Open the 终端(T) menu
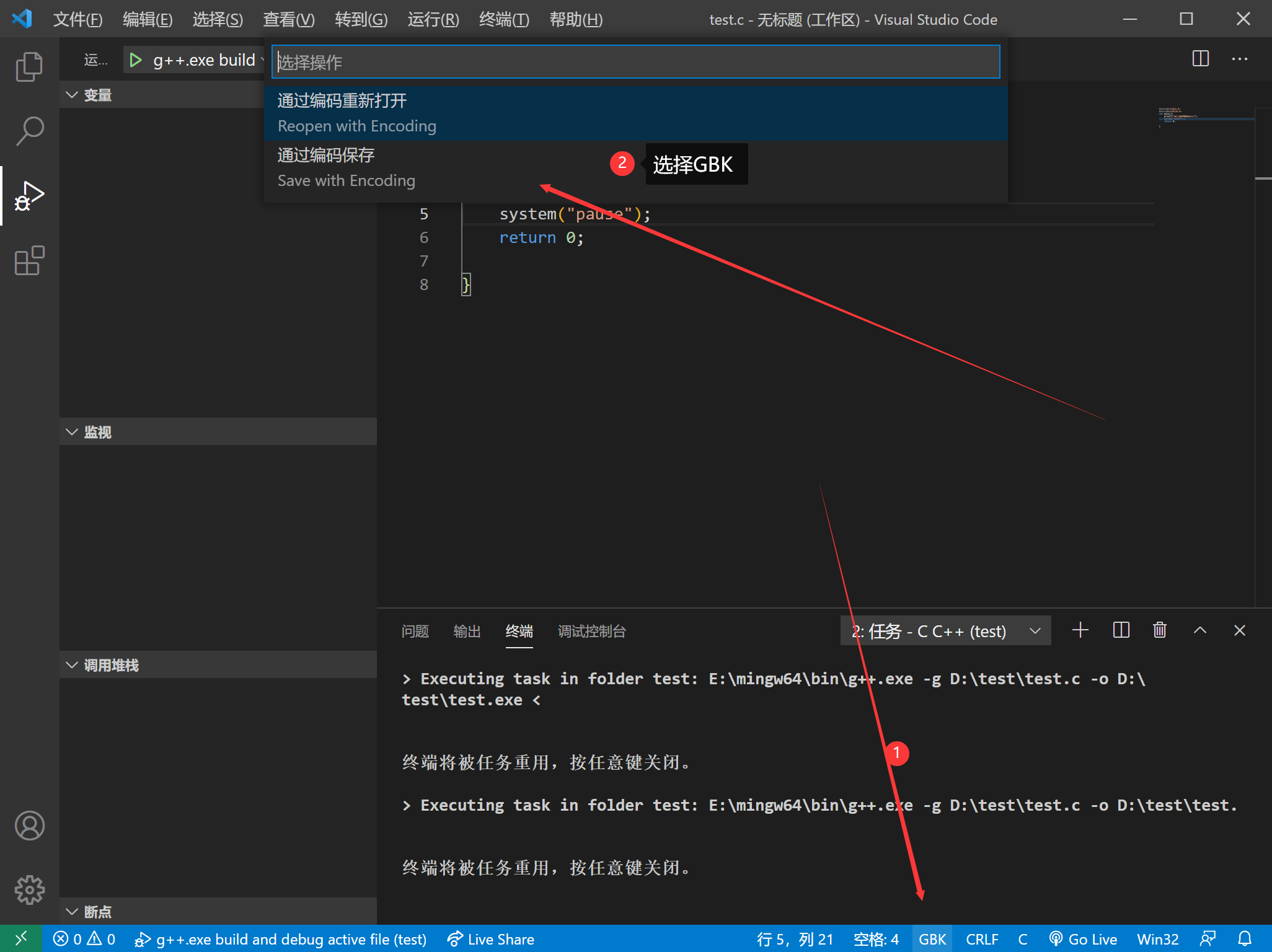 pyautogui.click(x=503, y=19)
